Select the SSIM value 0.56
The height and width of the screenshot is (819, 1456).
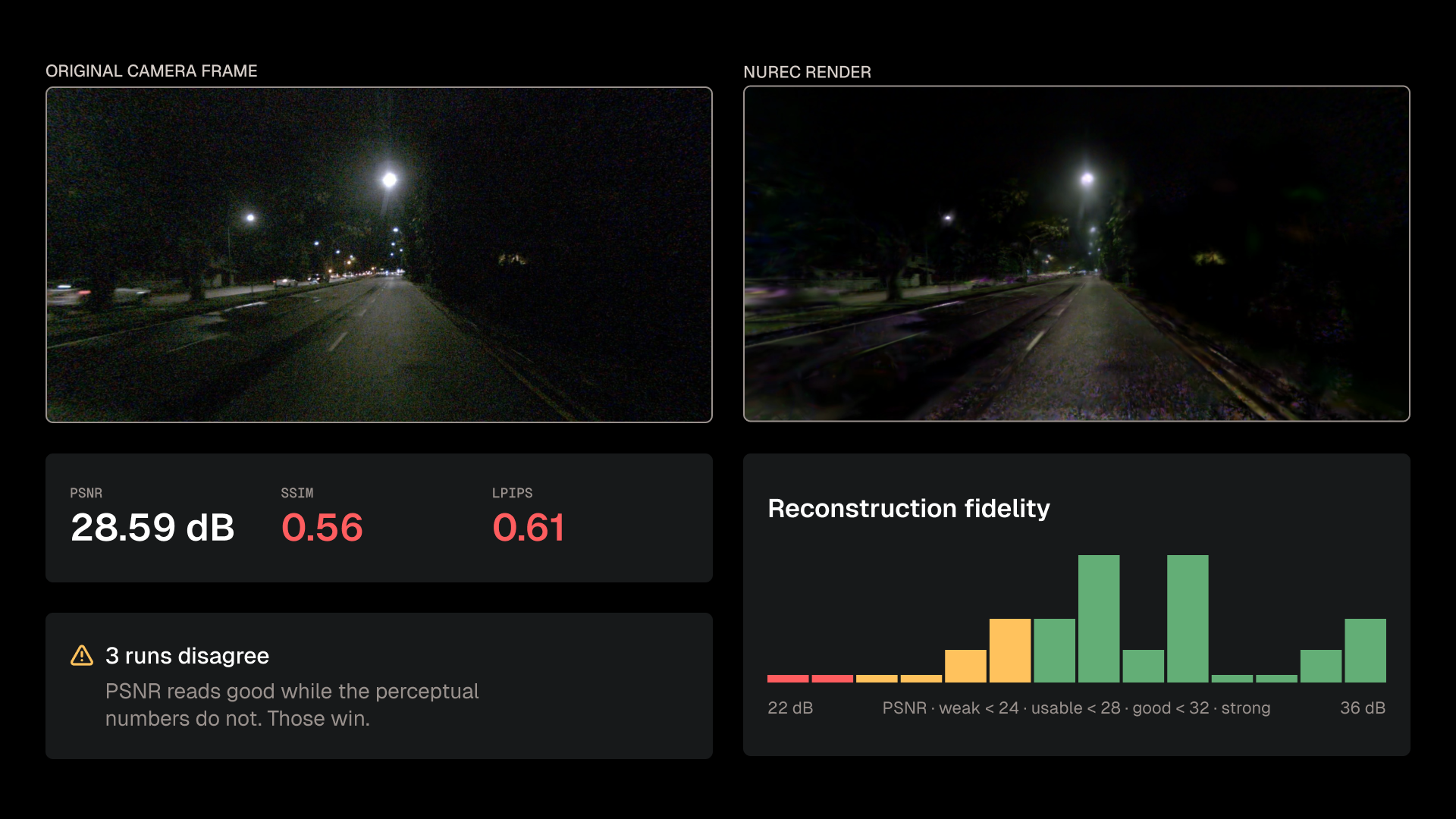click(322, 527)
